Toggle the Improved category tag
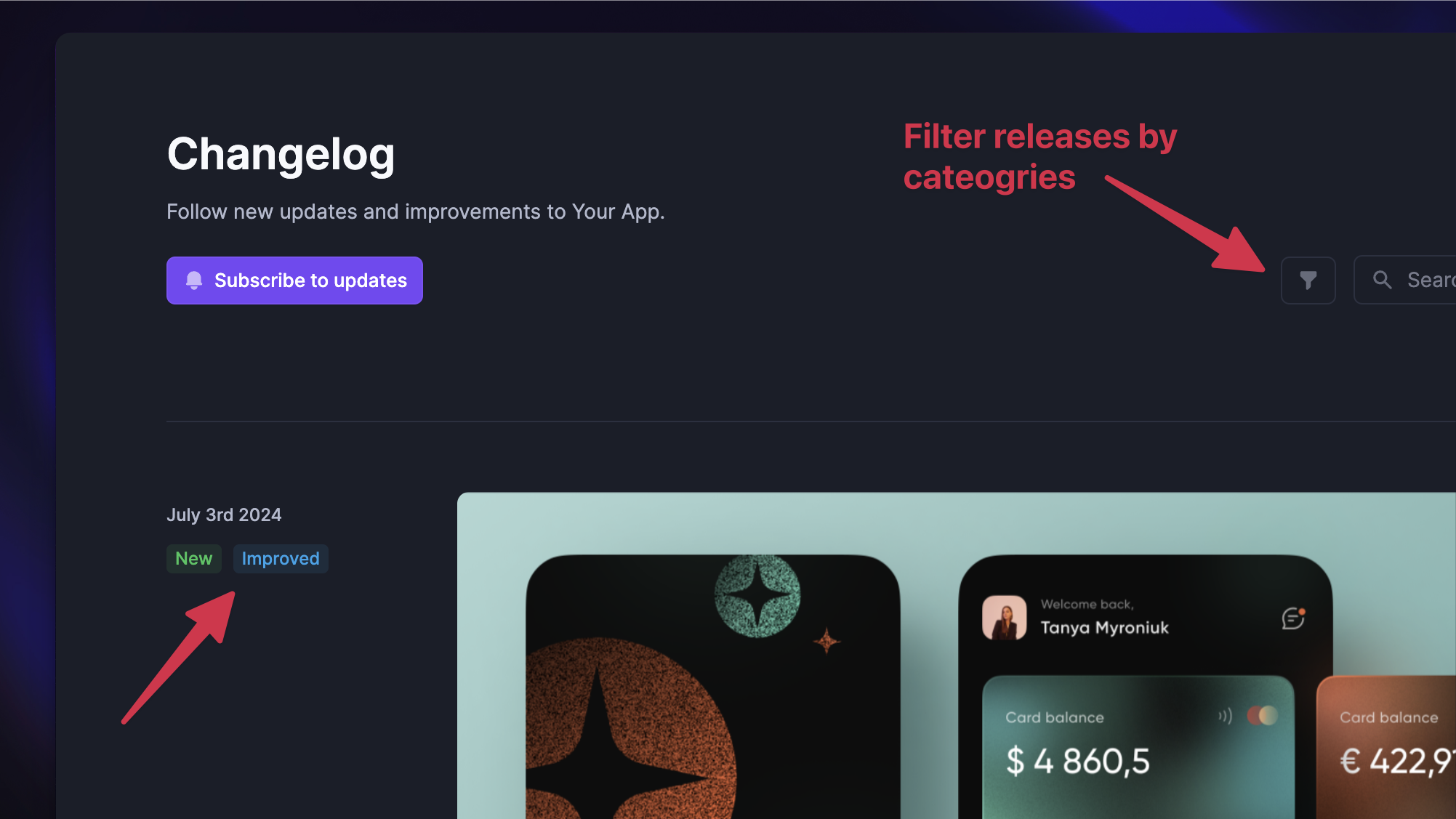The width and height of the screenshot is (1456, 819). click(x=281, y=558)
